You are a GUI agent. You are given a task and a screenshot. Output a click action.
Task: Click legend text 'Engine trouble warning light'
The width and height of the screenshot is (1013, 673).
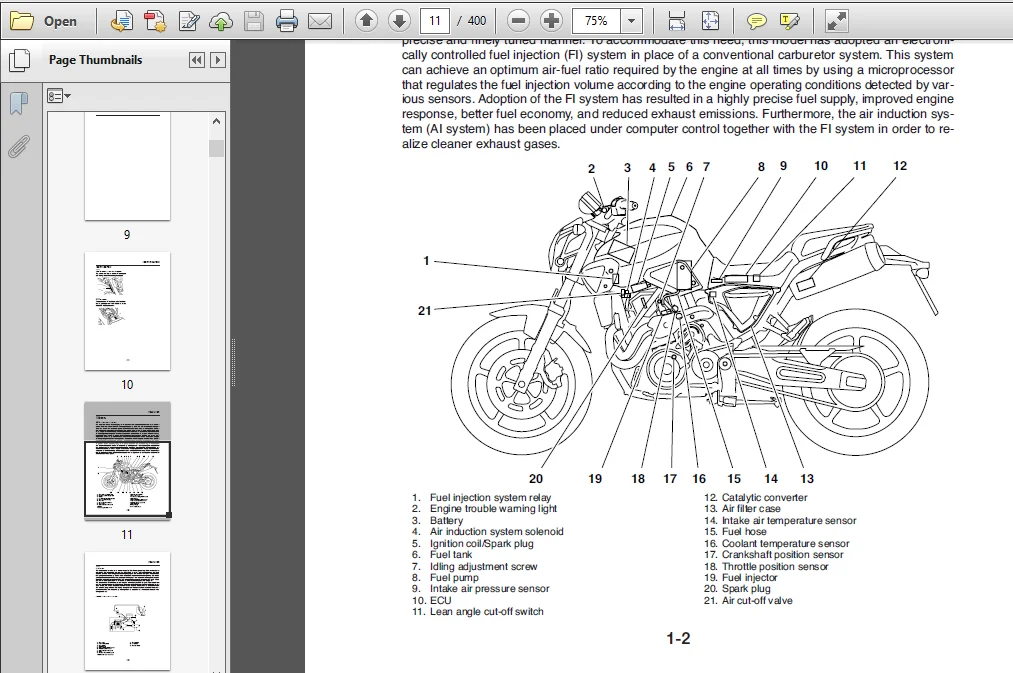[x=494, y=509]
